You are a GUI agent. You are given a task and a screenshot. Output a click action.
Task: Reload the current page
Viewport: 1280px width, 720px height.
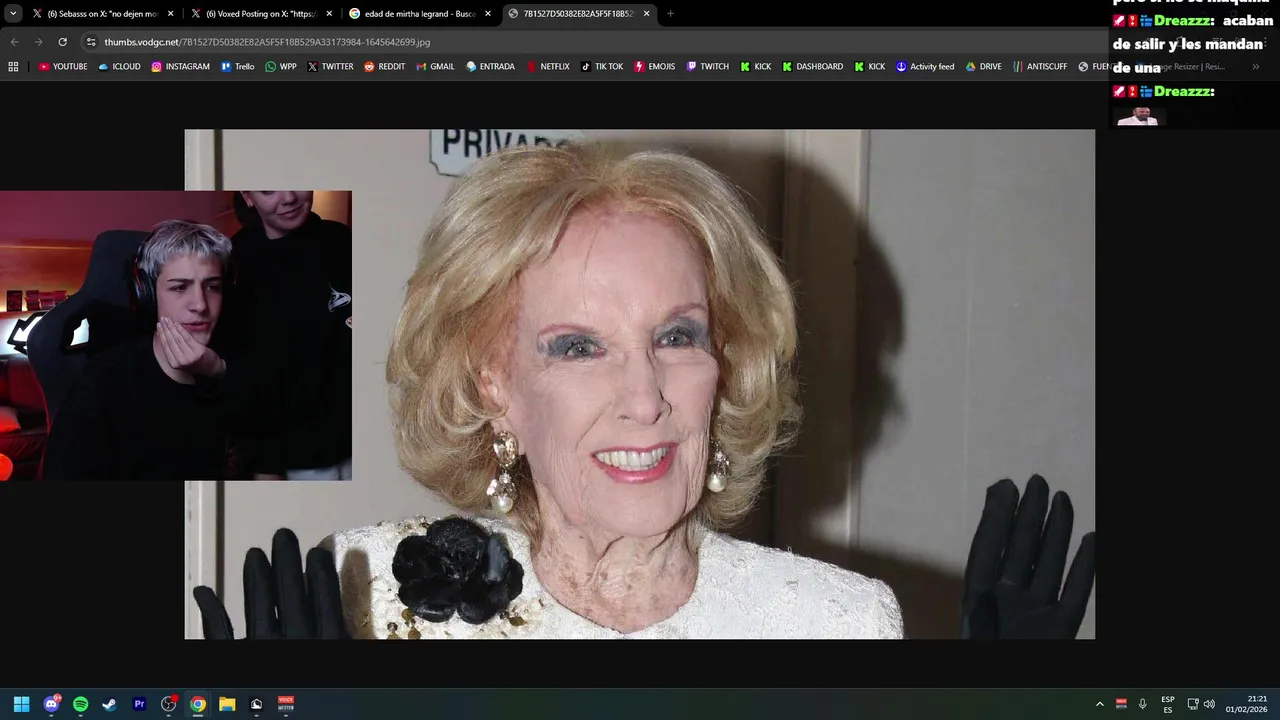[62, 42]
